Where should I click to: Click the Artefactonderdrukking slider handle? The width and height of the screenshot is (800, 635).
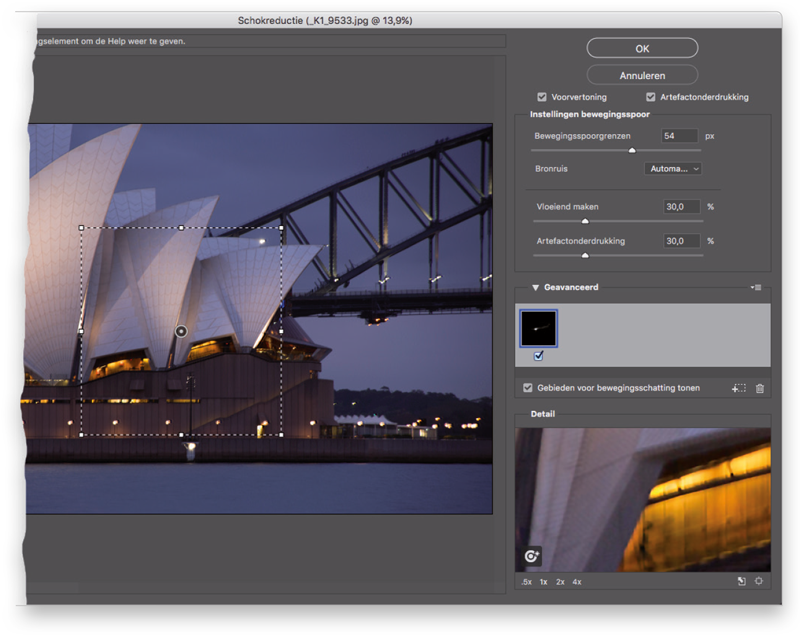point(585,256)
